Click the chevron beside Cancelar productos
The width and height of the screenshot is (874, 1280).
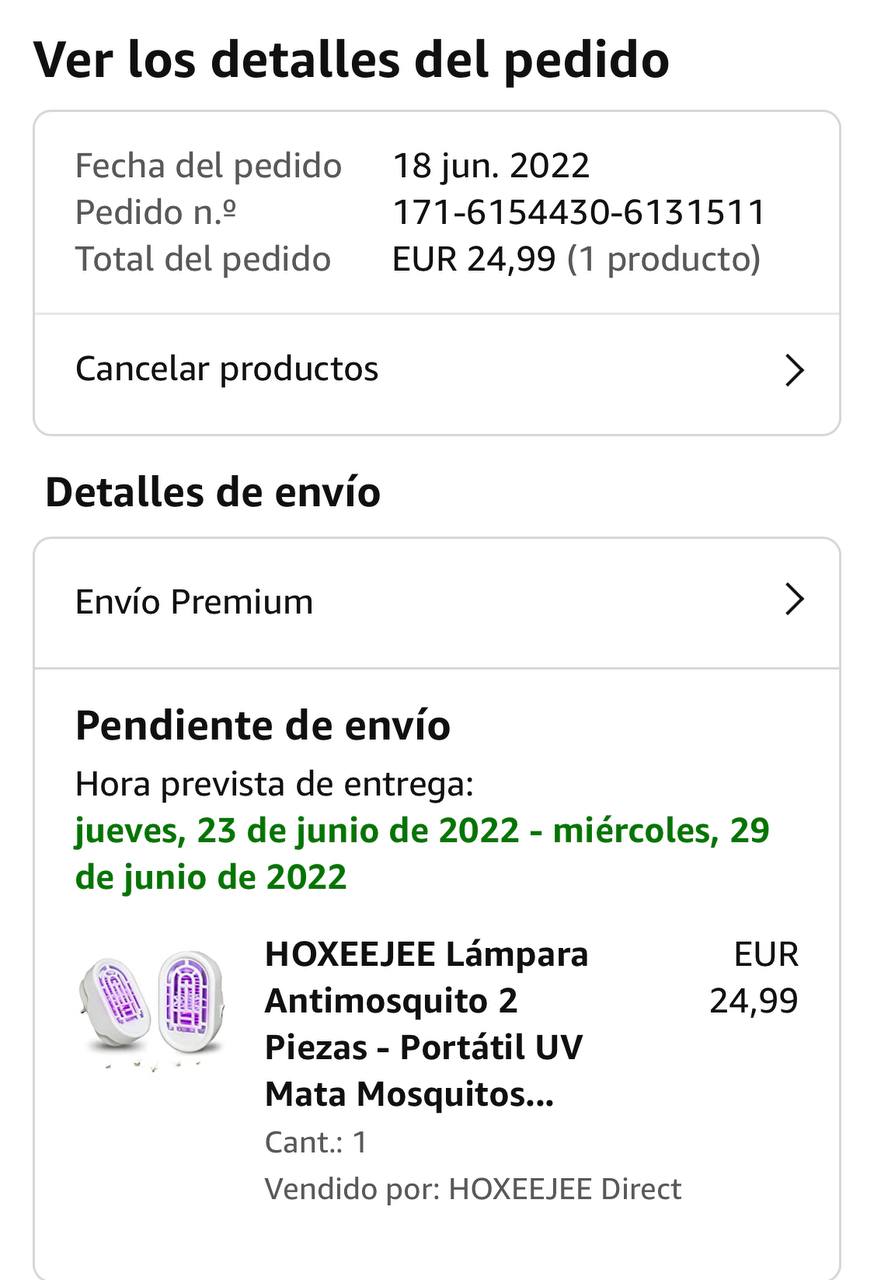[794, 371]
